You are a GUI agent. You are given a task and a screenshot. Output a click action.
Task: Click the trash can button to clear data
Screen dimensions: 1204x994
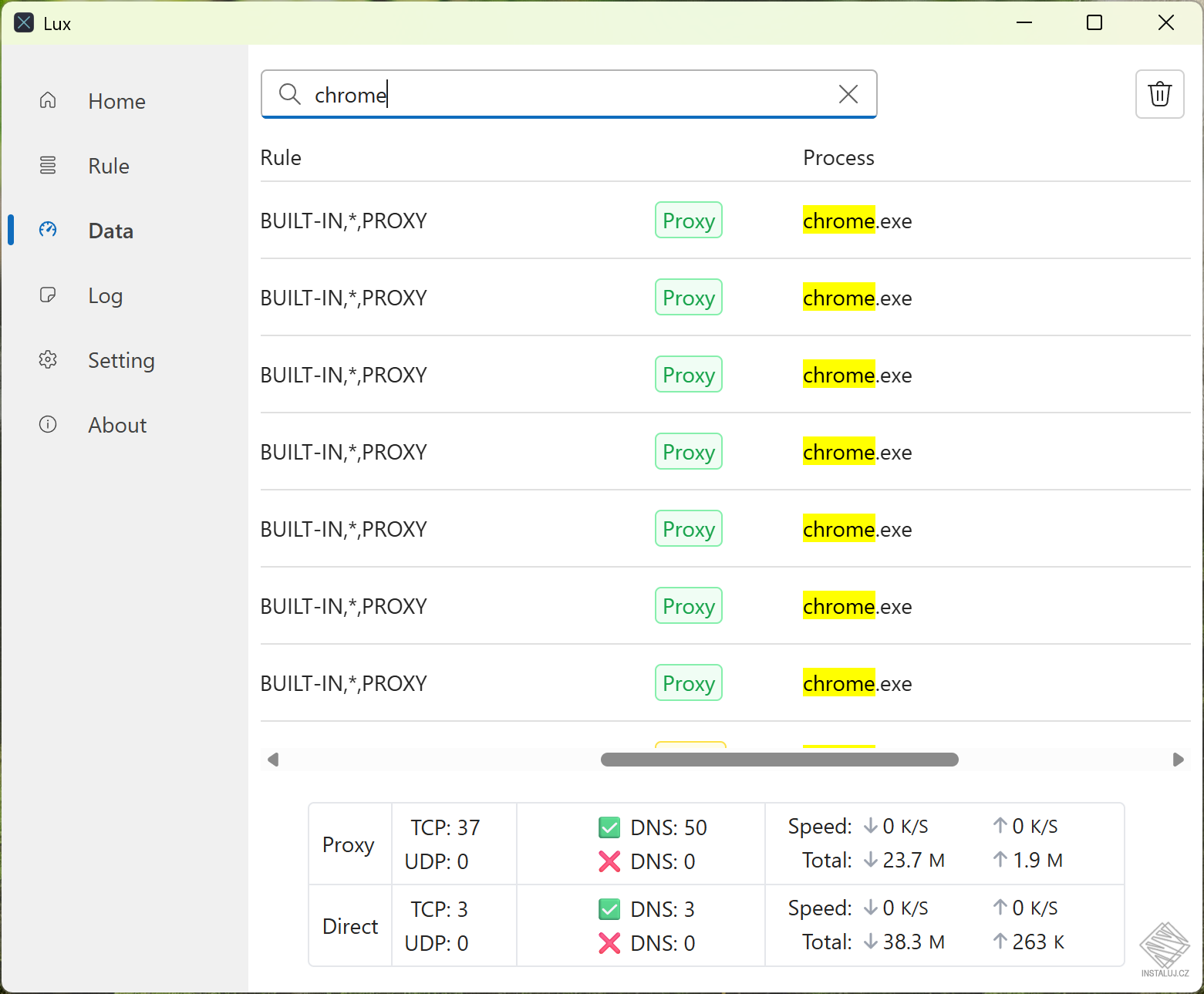(x=1160, y=94)
